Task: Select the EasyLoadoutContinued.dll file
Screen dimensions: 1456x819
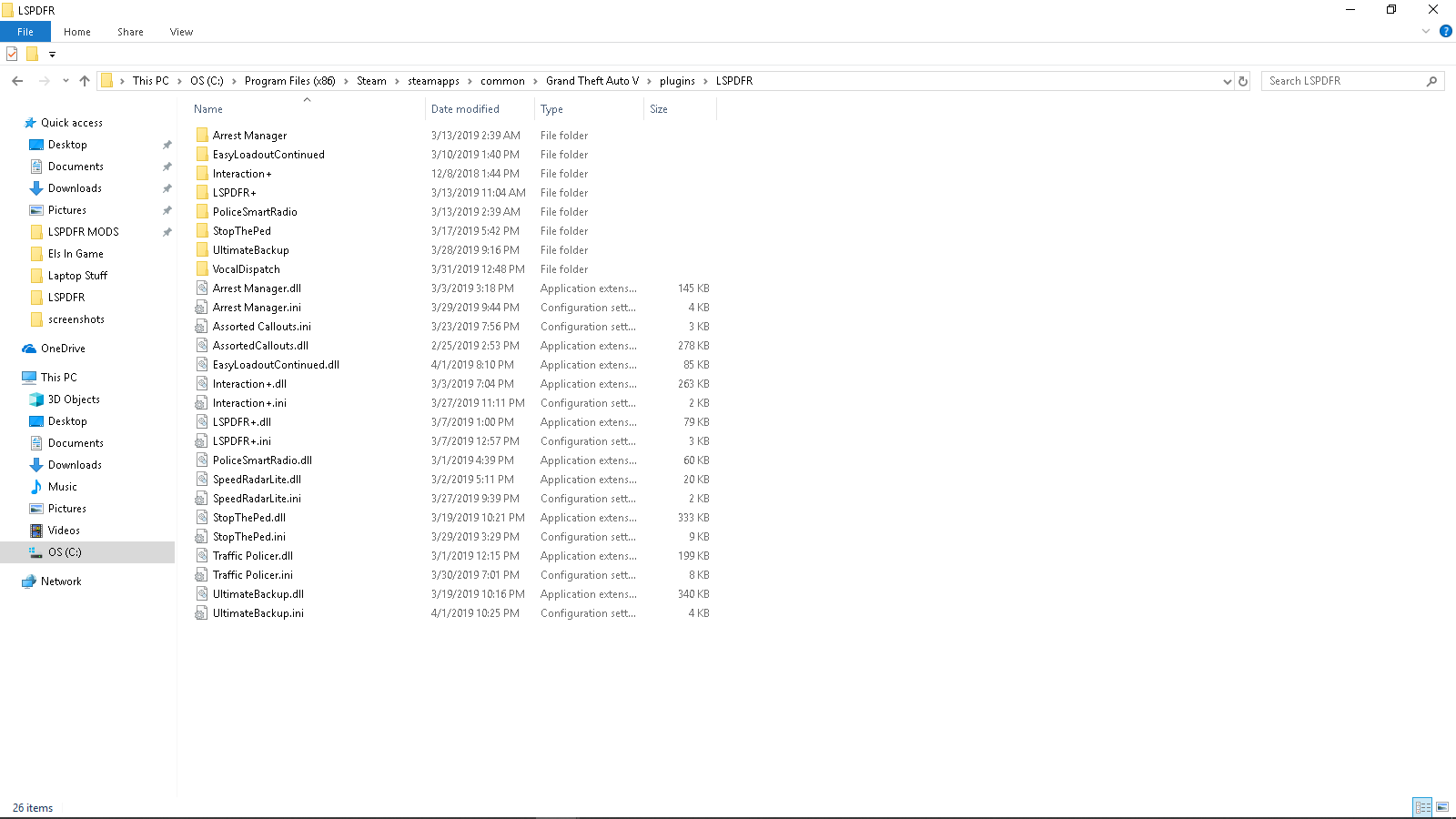Action: pos(276,365)
